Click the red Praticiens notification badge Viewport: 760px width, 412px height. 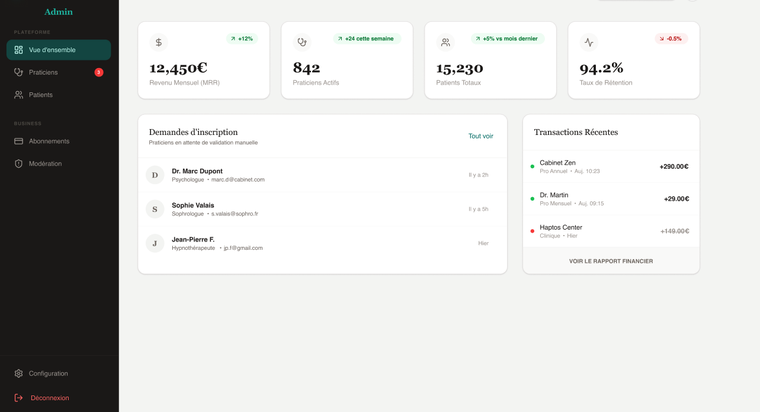coord(99,72)
